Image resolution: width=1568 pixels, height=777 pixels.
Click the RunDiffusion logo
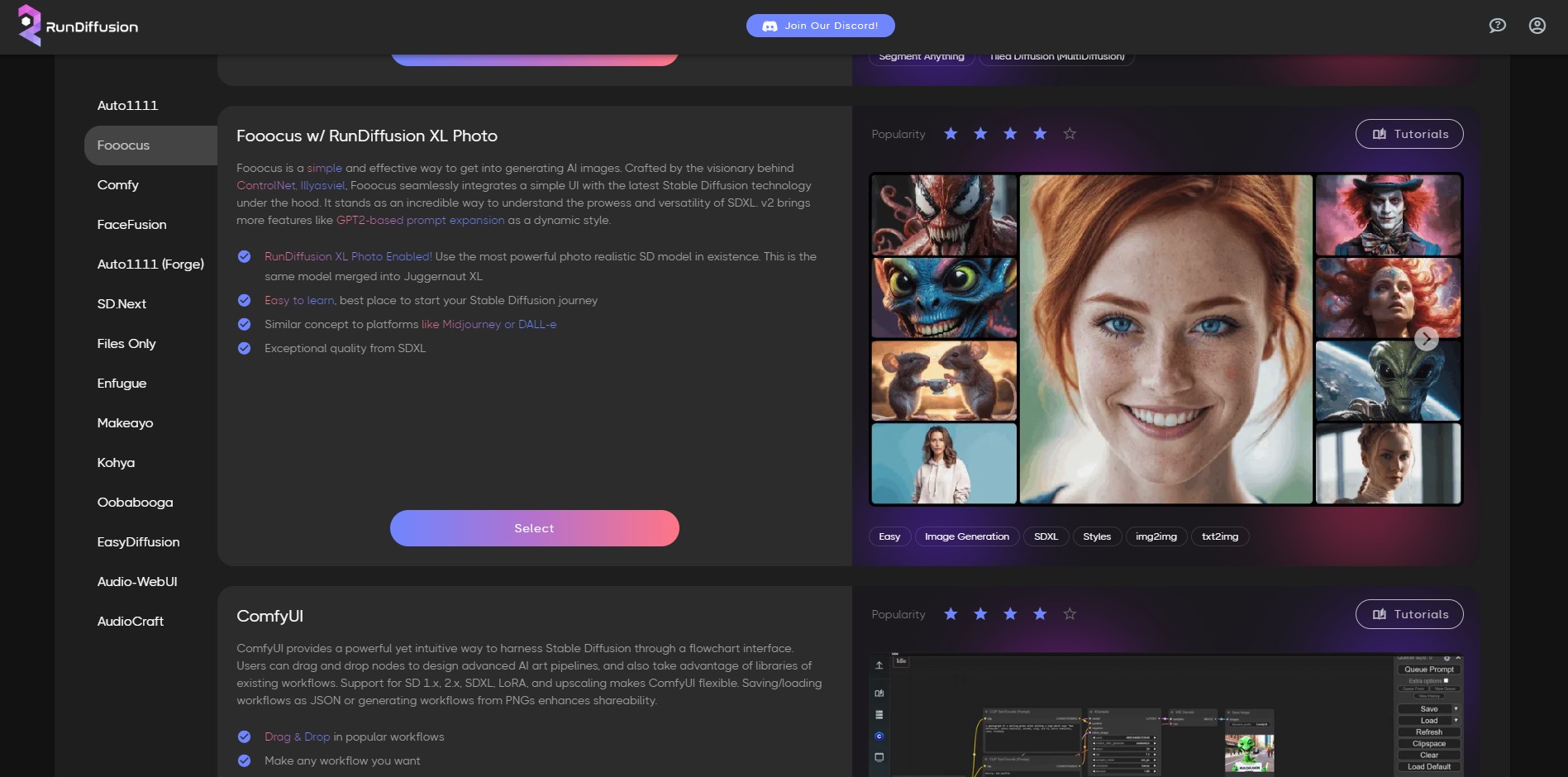79,26
